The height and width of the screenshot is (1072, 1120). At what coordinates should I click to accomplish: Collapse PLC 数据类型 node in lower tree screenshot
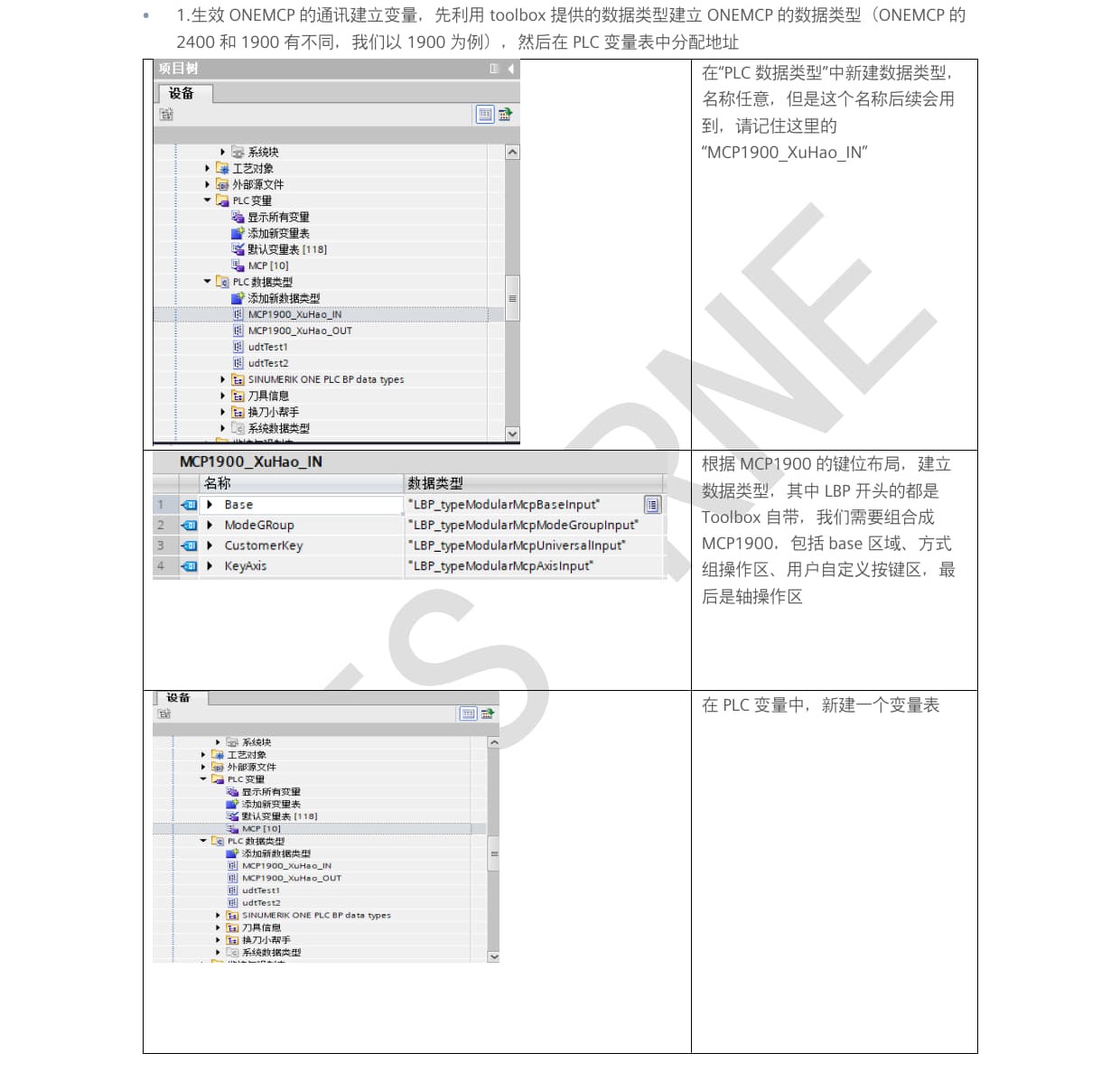point(203,841)
